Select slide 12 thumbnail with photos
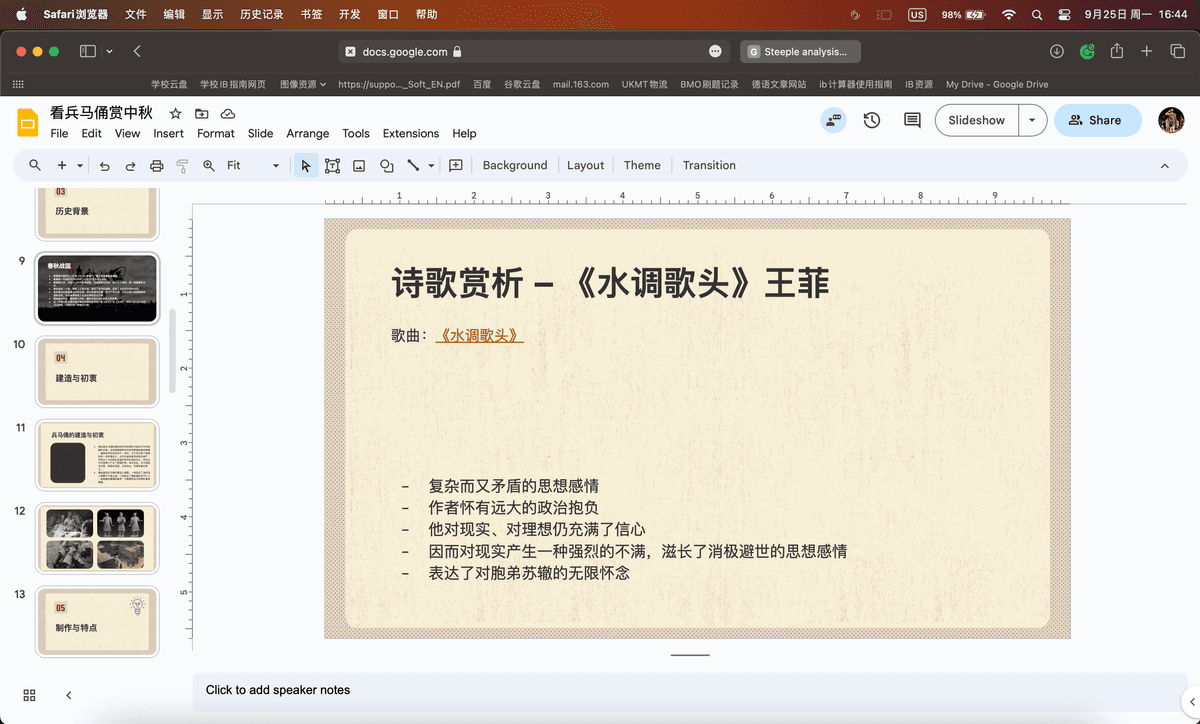Screen dimensions: 1200x724 [97, 539]
